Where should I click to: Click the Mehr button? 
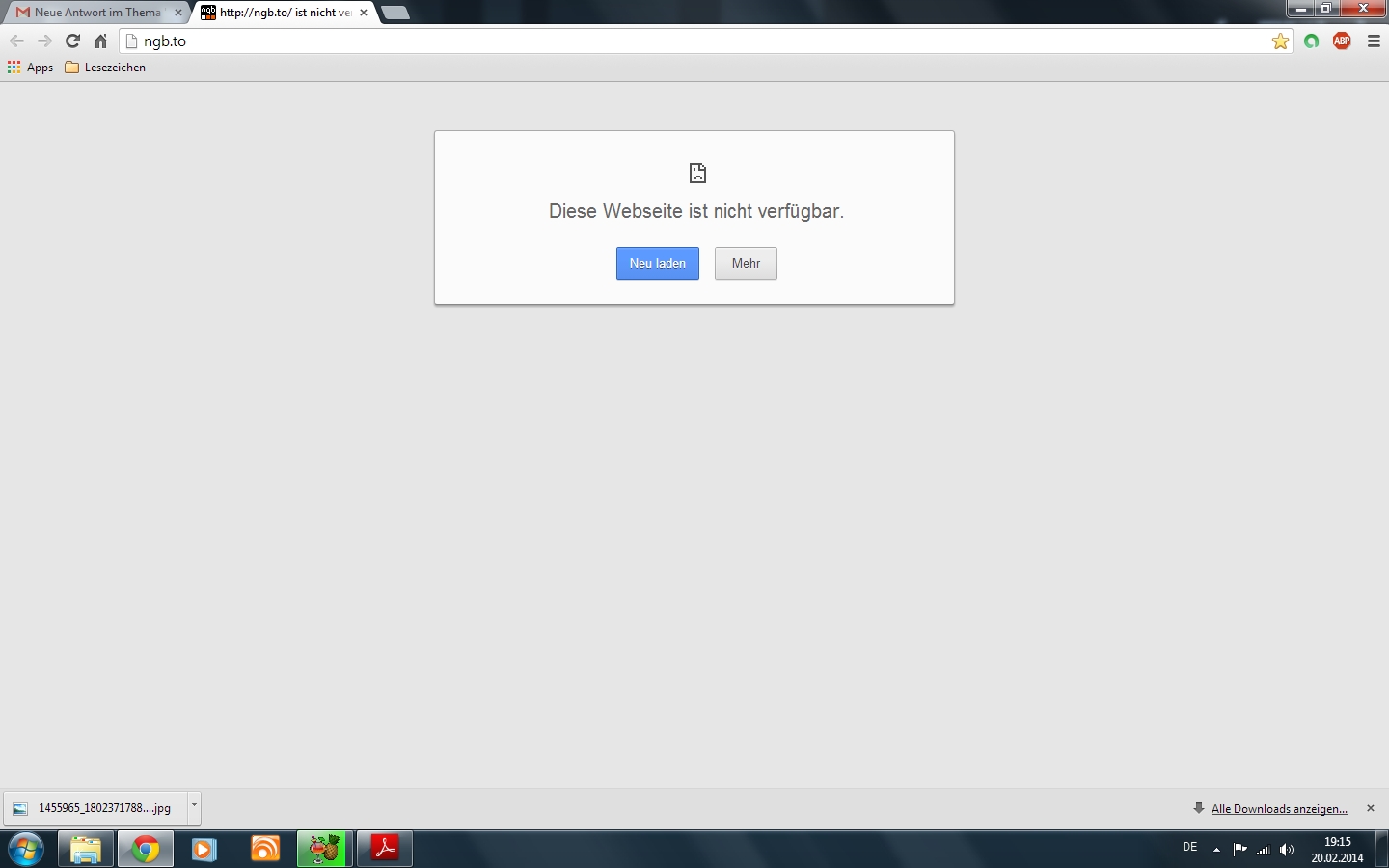[746, 263]
